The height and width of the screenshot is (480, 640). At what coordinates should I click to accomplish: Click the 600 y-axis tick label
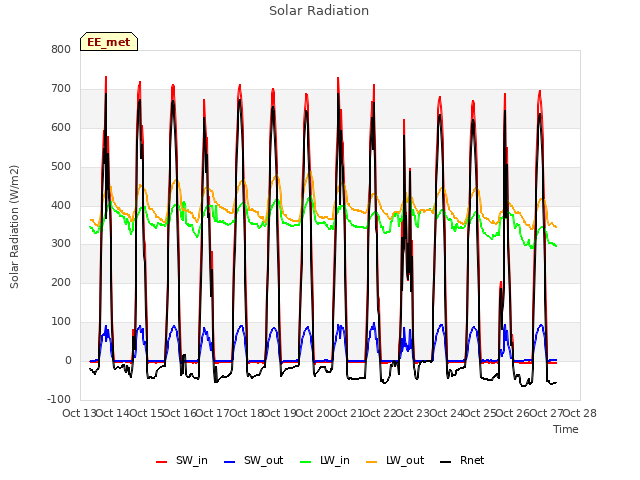coord(61,127)
